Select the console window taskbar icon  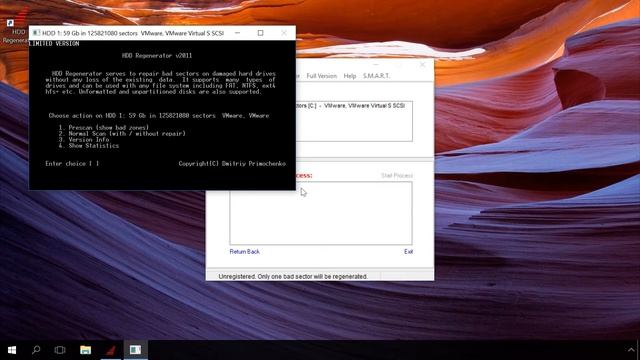coord(136,350)
